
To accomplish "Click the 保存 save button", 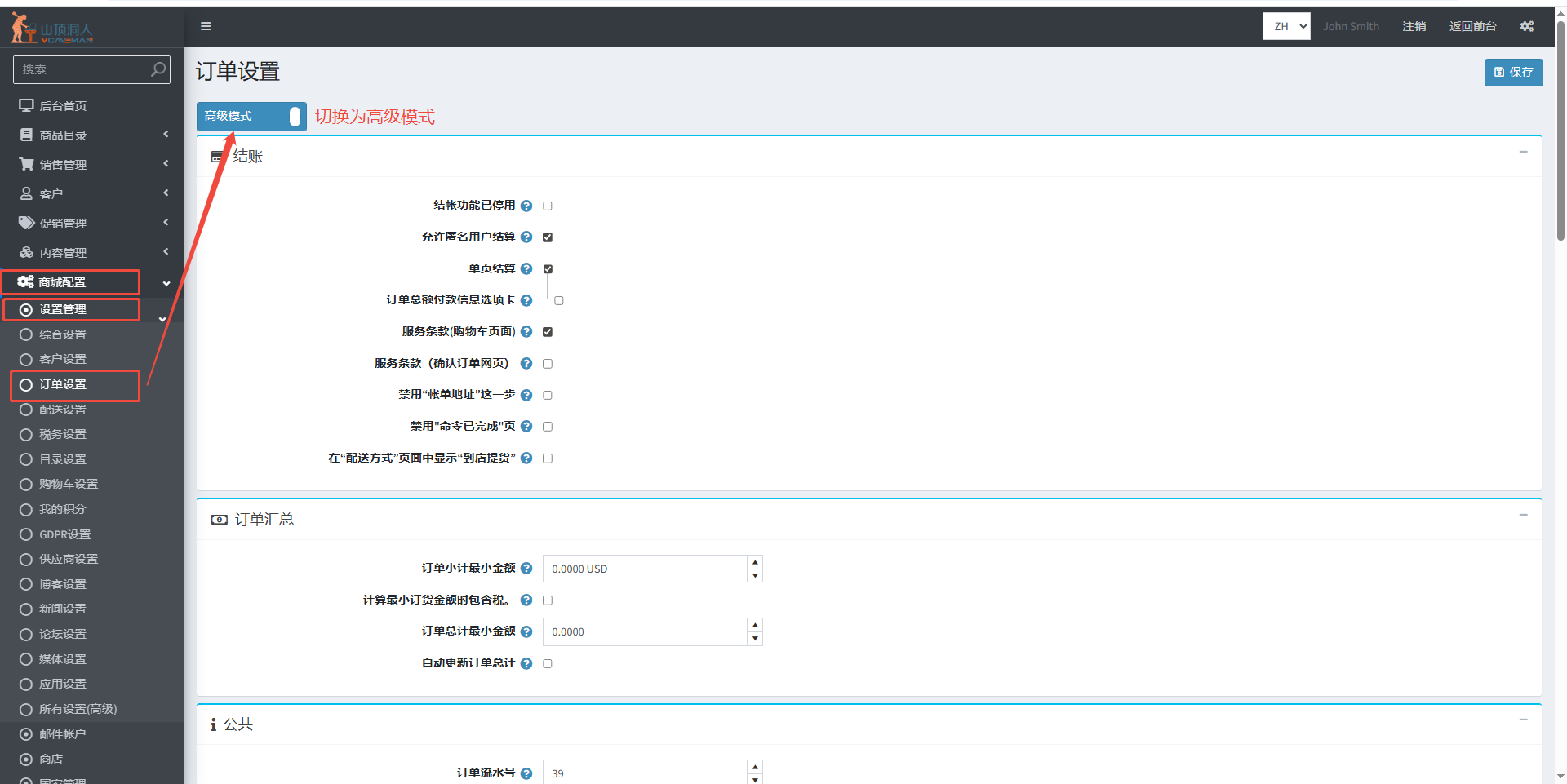I will coord(1513,72).
